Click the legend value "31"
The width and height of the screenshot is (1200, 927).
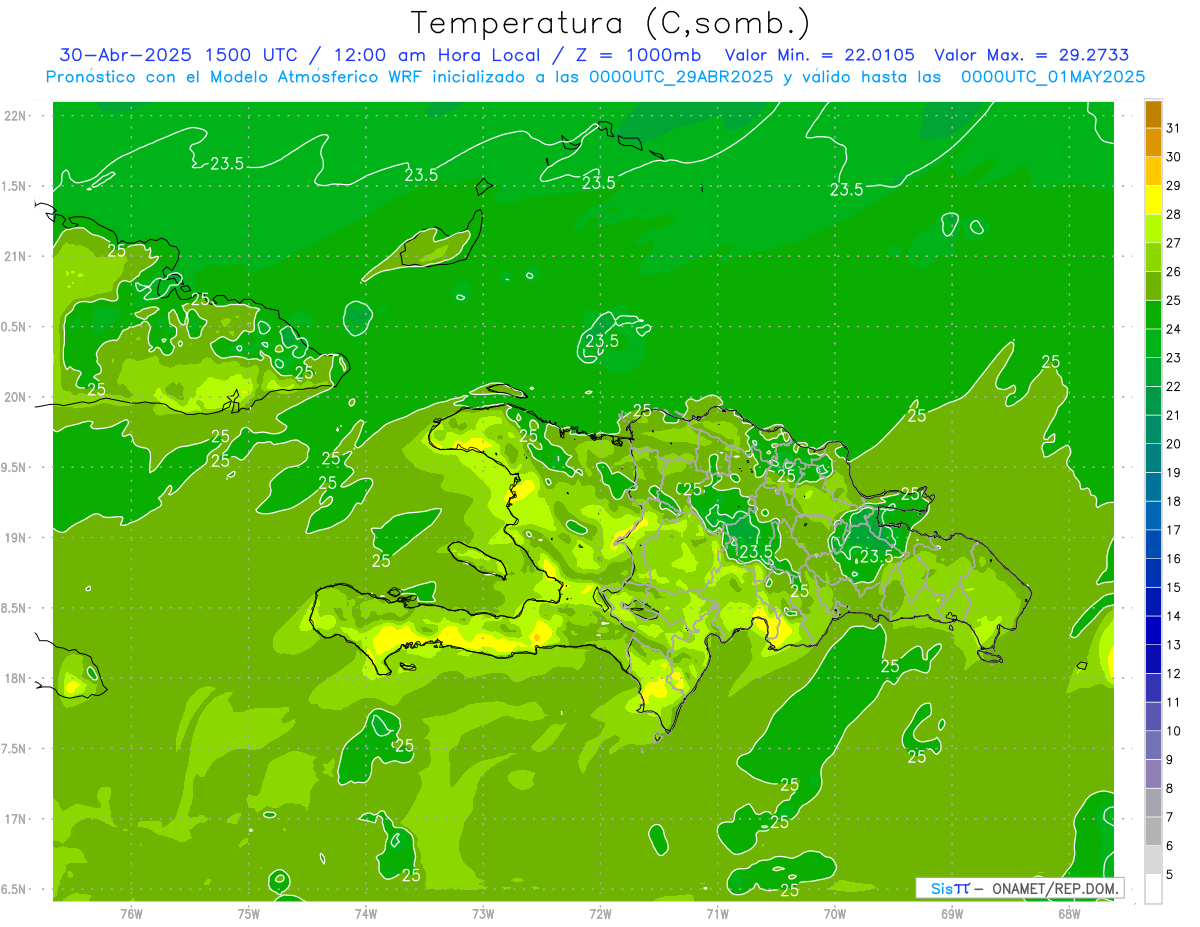point(1174,128)
